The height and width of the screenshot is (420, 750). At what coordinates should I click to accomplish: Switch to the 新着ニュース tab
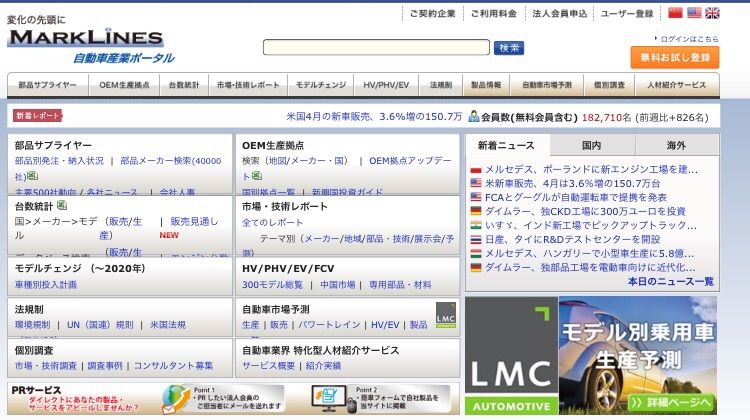tap(507, 145)
